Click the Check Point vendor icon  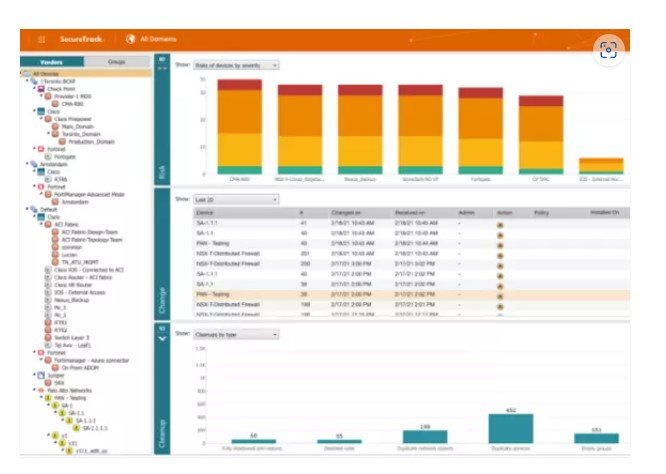click(41, 89)
